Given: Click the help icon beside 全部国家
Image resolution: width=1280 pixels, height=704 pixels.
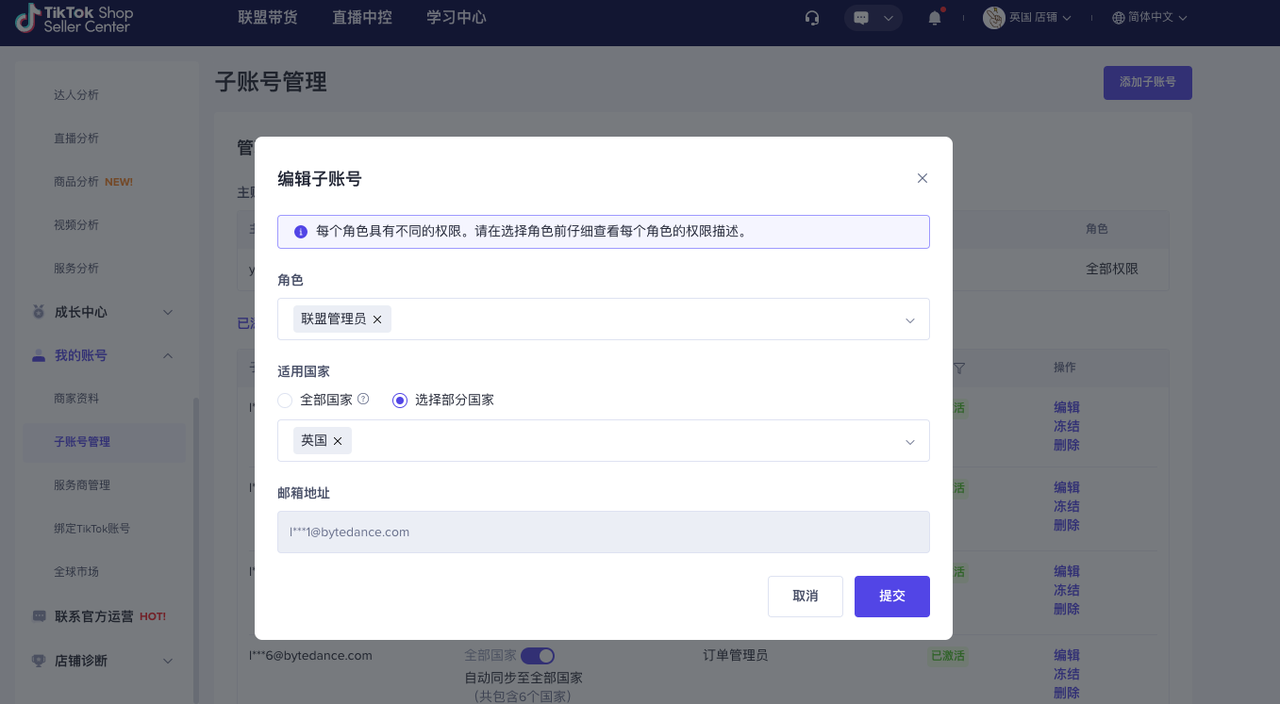Looking at the screenshot, I should pyautogui.click(x=363, y=399).
